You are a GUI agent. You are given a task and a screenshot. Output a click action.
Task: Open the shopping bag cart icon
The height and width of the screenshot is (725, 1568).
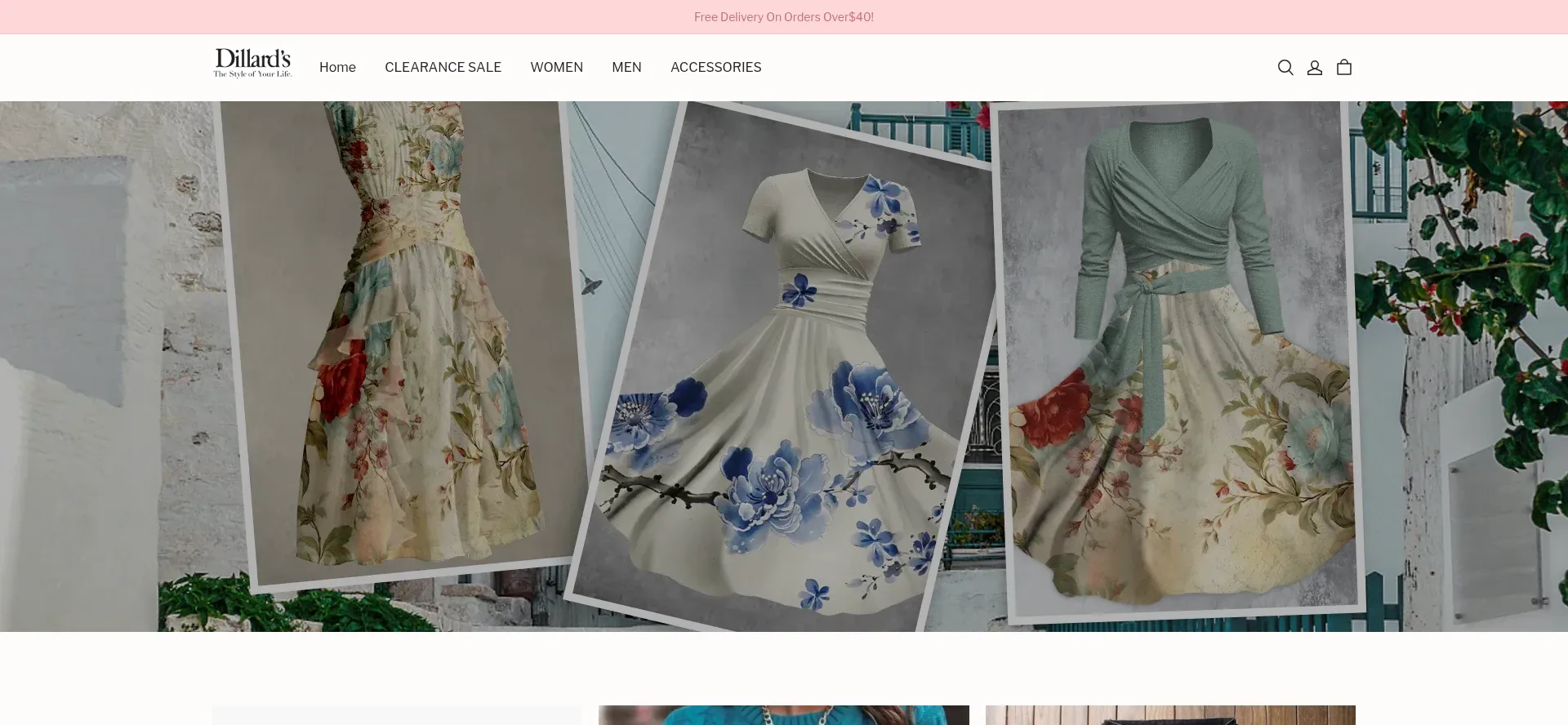coord(1344,68)
